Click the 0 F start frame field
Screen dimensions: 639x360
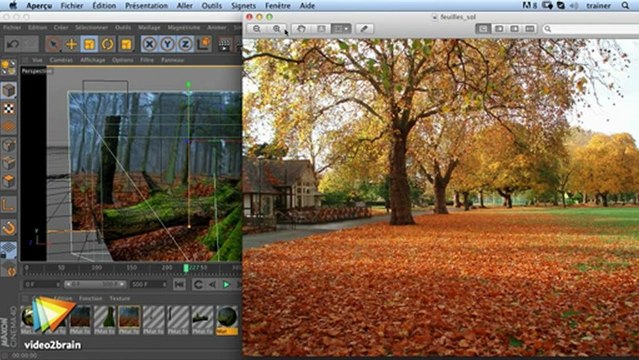42,284
